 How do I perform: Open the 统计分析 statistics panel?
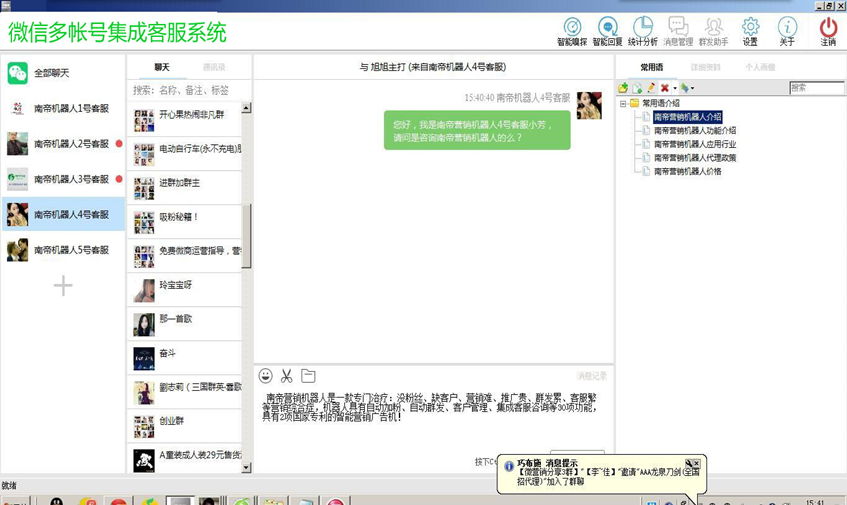pyautogui.click(x=642, y=31)
